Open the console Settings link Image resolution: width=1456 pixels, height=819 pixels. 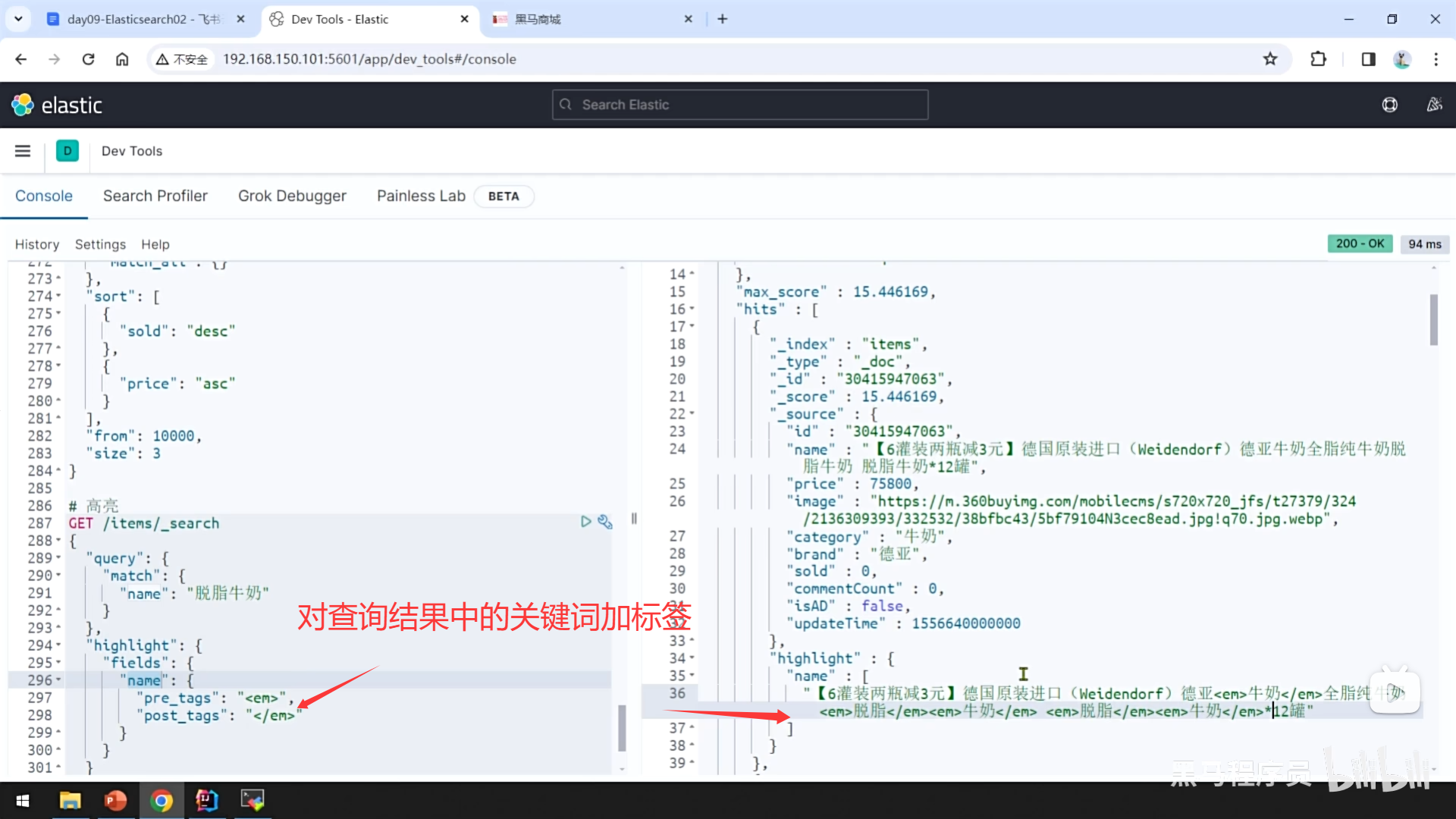(x=100, y=244)
